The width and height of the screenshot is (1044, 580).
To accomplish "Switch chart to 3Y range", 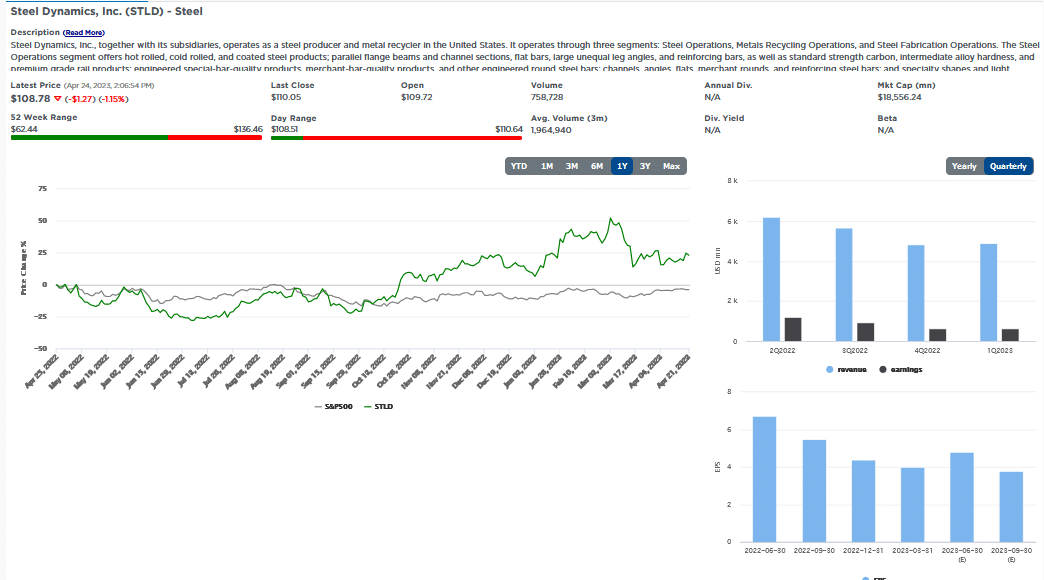I will pyautogui.click(x=646, y=166).
